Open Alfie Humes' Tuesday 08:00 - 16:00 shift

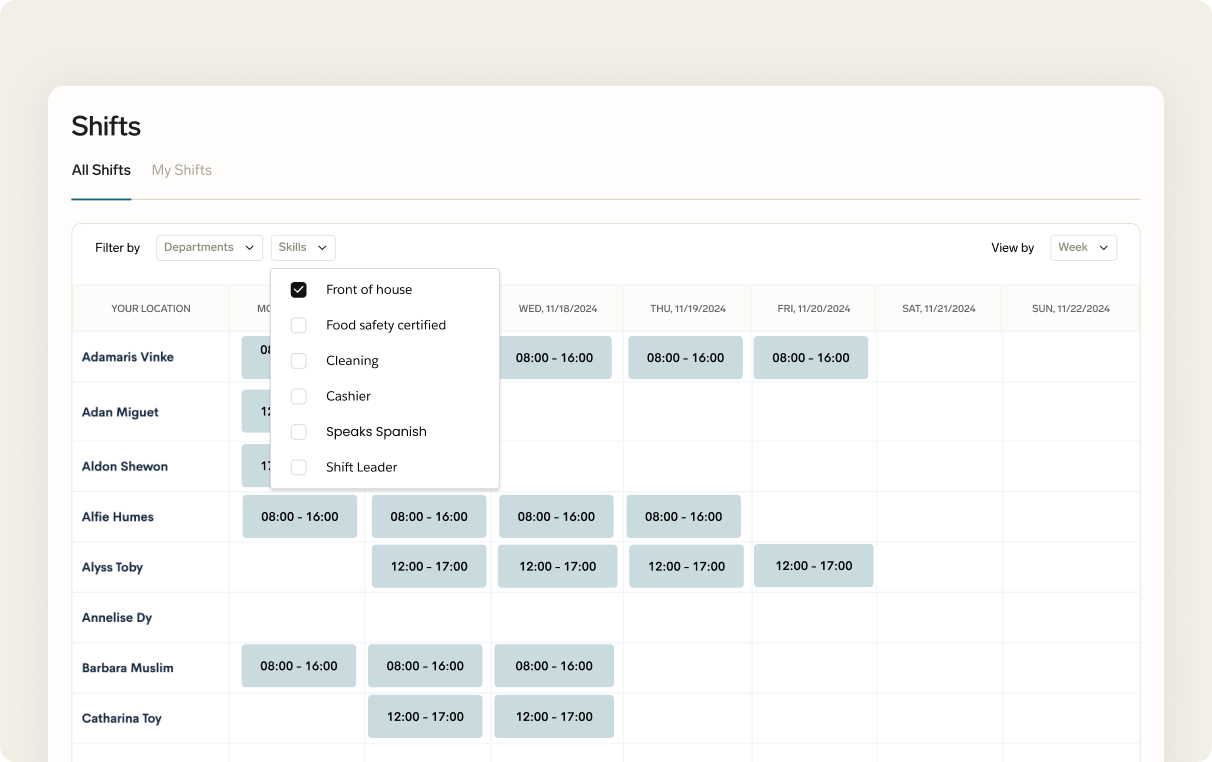[429, 517]
